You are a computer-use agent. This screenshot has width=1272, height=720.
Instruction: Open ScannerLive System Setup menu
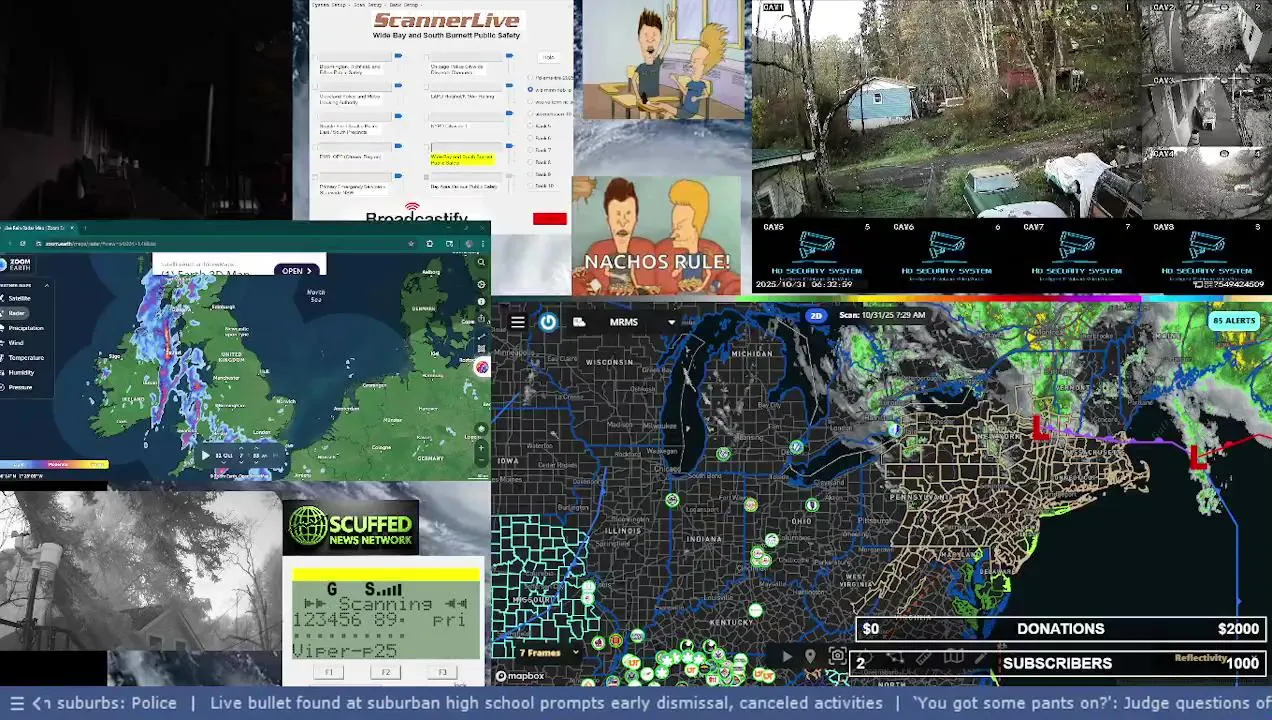click(x=329, y=5)
